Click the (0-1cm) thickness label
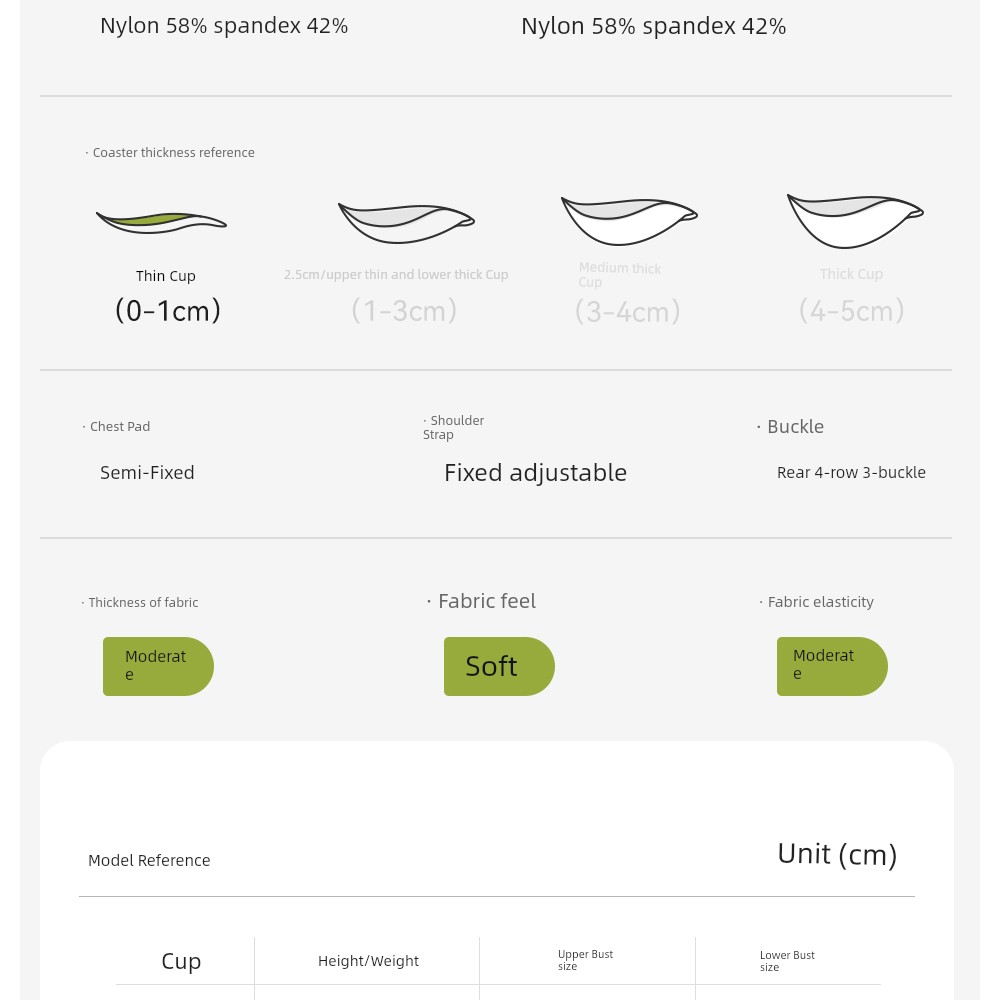 [168, 311]
